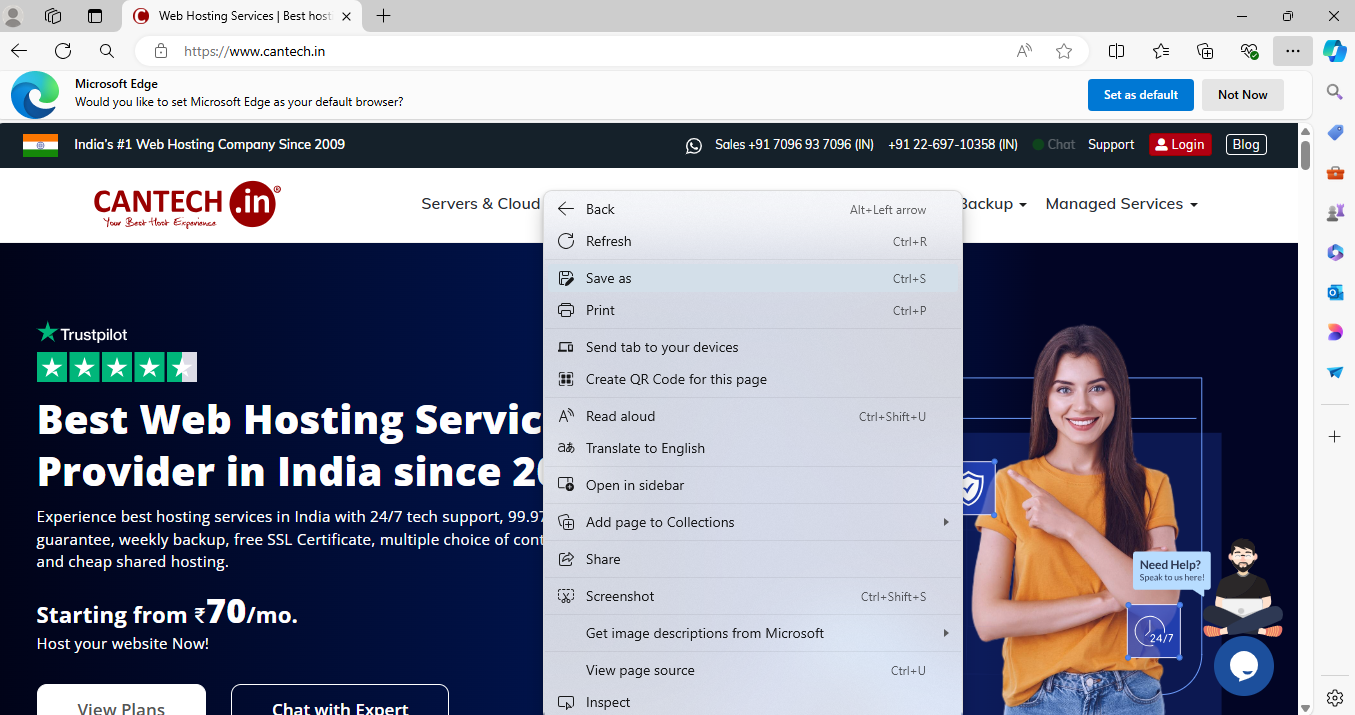Click the Chat with Expert button
This screenshot has height=715, width=1355.
[340, 700]
